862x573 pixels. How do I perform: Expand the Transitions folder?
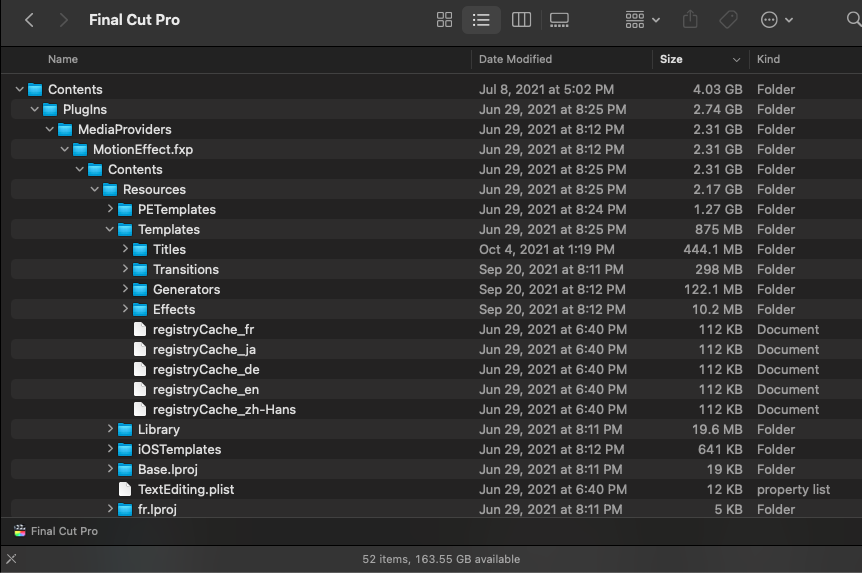coord(125,269)
